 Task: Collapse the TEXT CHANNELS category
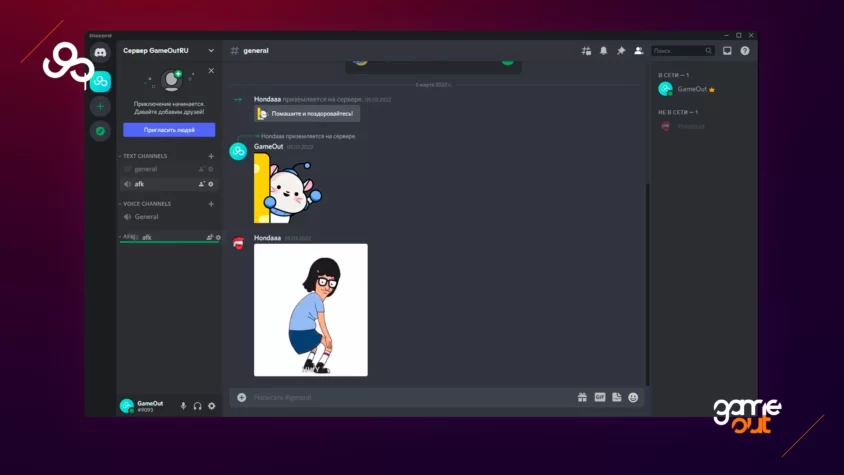143,156
